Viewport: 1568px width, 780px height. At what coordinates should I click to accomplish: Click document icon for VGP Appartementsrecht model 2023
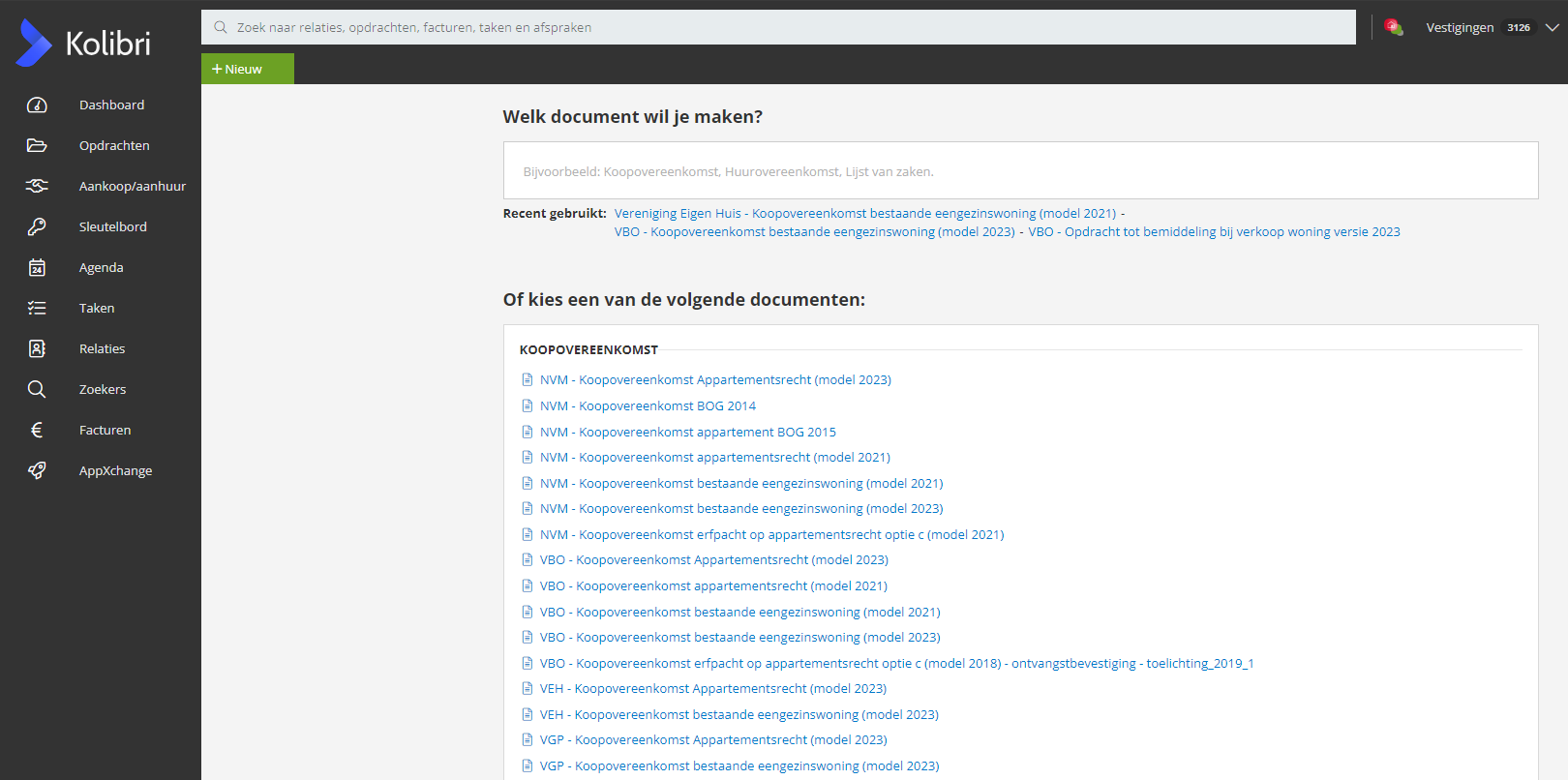tap(528, 739)
